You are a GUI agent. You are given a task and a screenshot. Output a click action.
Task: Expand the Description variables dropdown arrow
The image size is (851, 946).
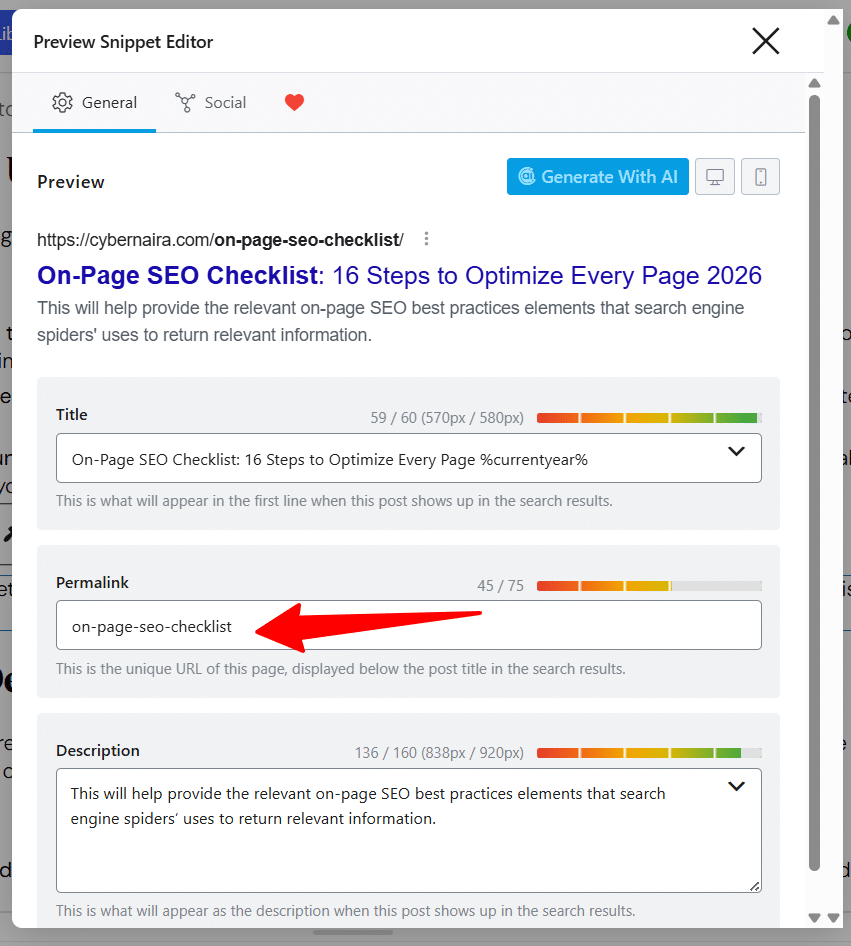[x=736, y=786]
